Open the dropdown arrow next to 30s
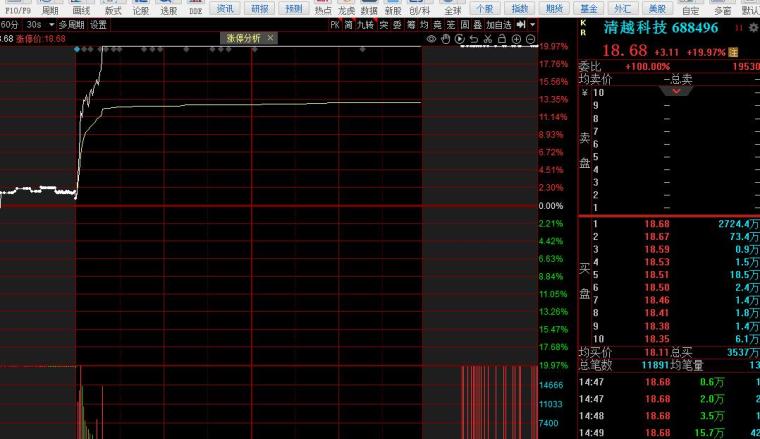Screen dimensions: 760x439 point(51,24)
